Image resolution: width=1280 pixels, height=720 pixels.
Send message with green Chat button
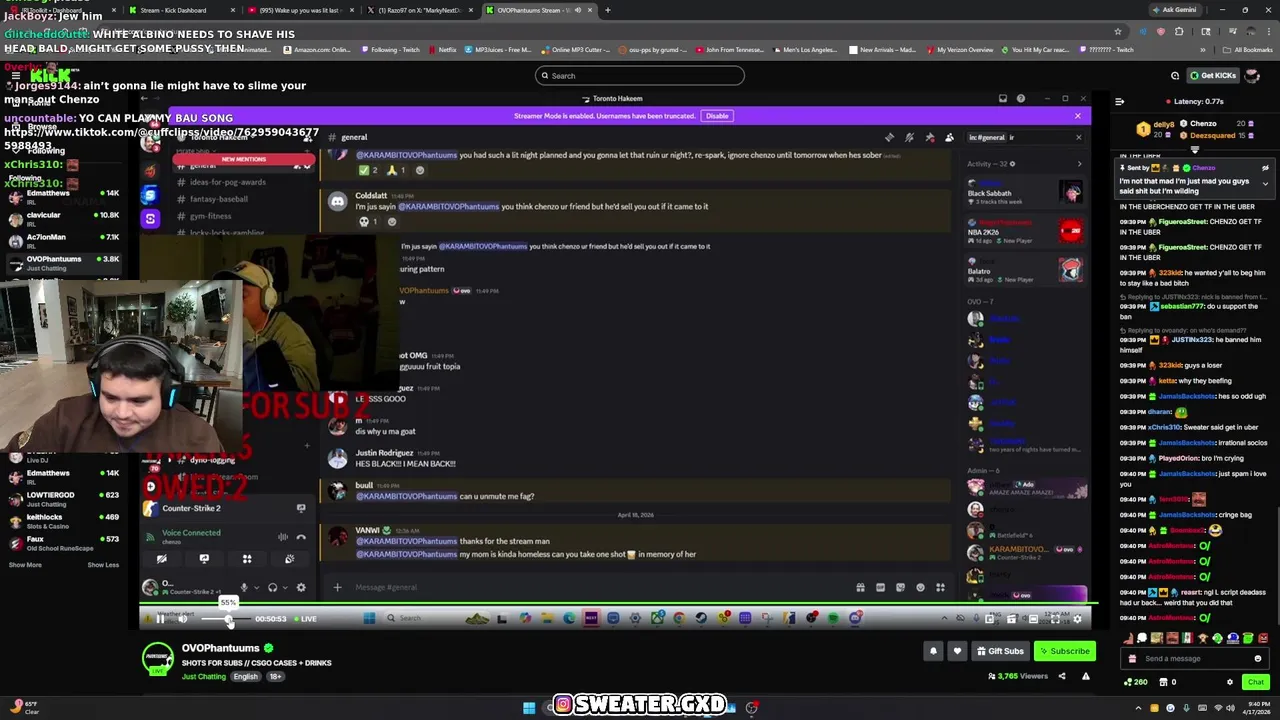coord(1255,682)
